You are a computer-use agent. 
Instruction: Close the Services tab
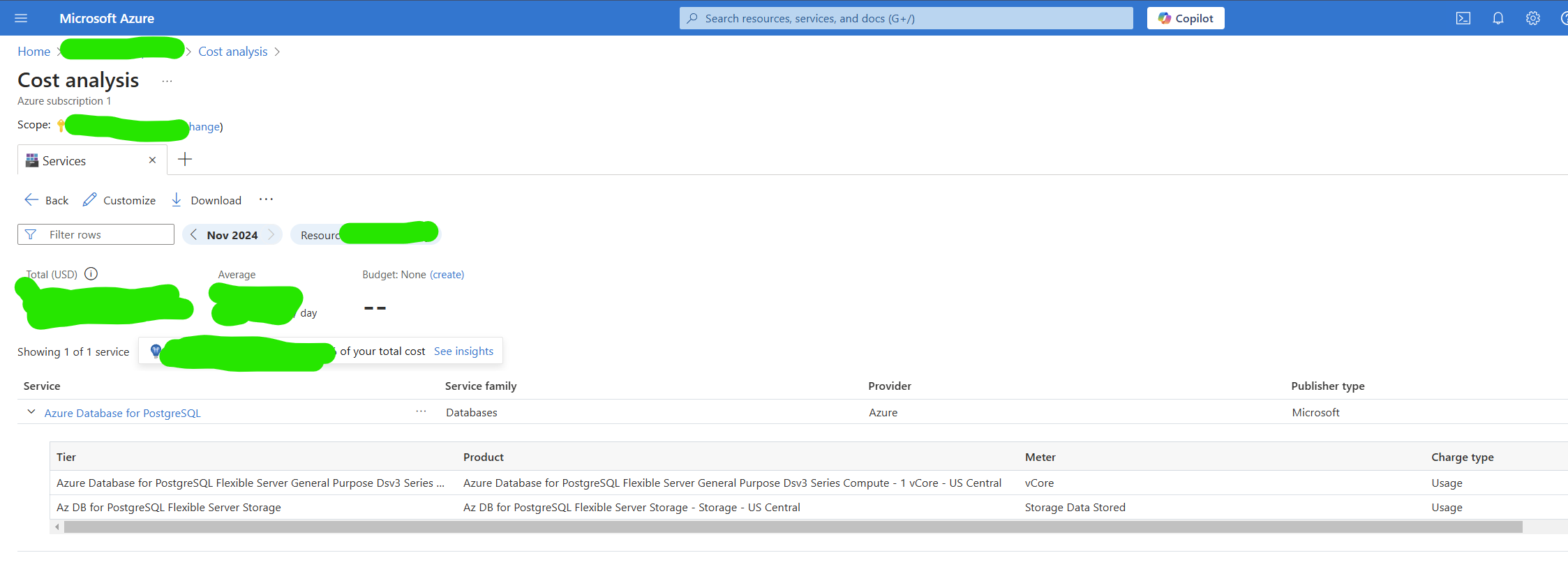[x=152, y=160]
